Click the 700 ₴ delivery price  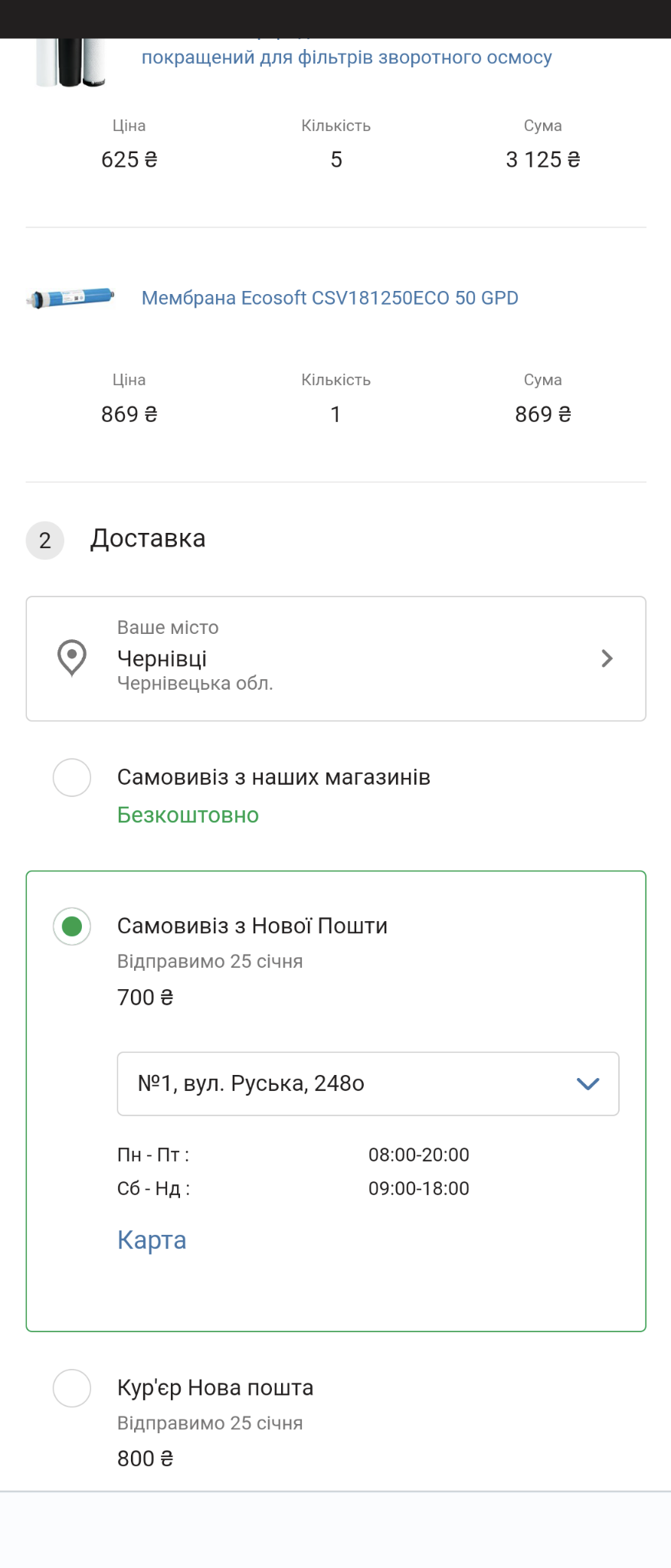[x=145, y=997]
